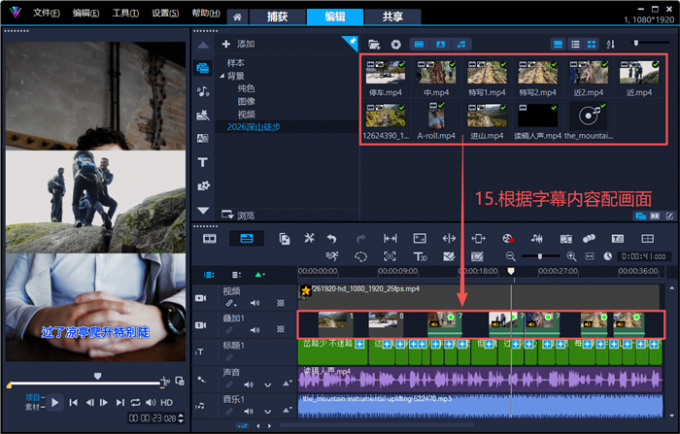The height and width of the screenshot is (434, 680).
Task: Open the audio library sidebar icon
Action: click(203, 91)
